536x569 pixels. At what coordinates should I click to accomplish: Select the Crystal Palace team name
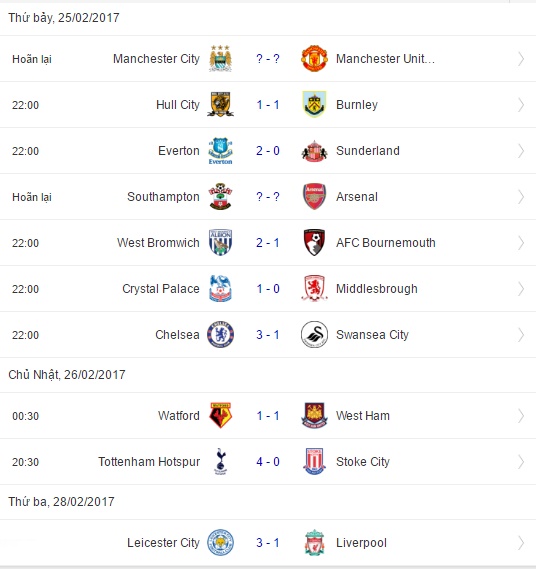(x=161, y=289)
